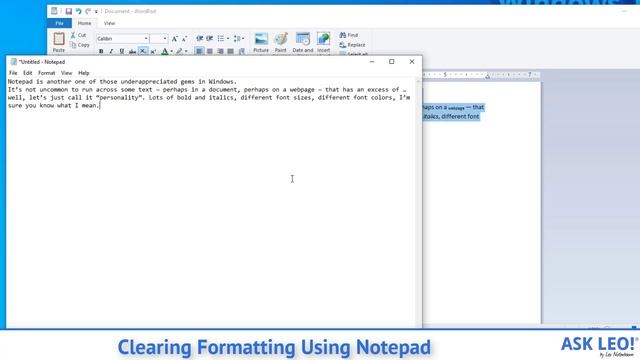The image size is (640, 360).
Task: Click Copy in the WordPad ribbon
Action: pos(80,45)
